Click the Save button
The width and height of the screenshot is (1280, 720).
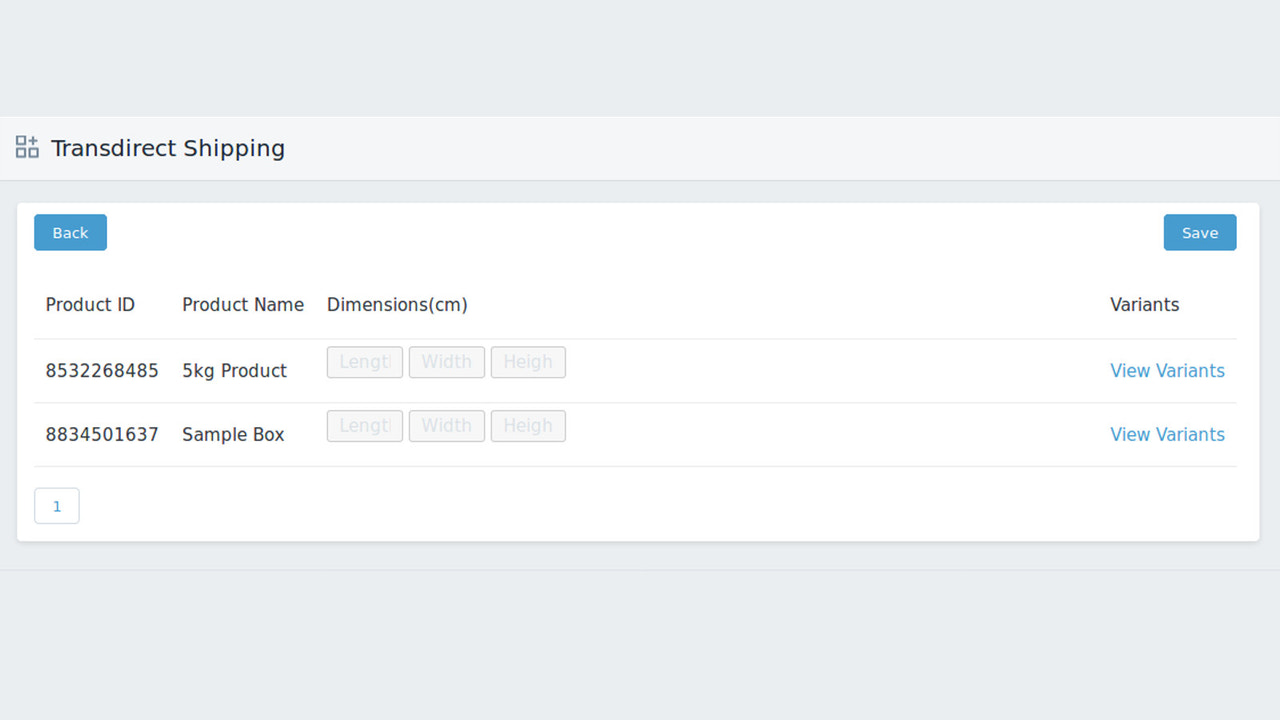1199,232
